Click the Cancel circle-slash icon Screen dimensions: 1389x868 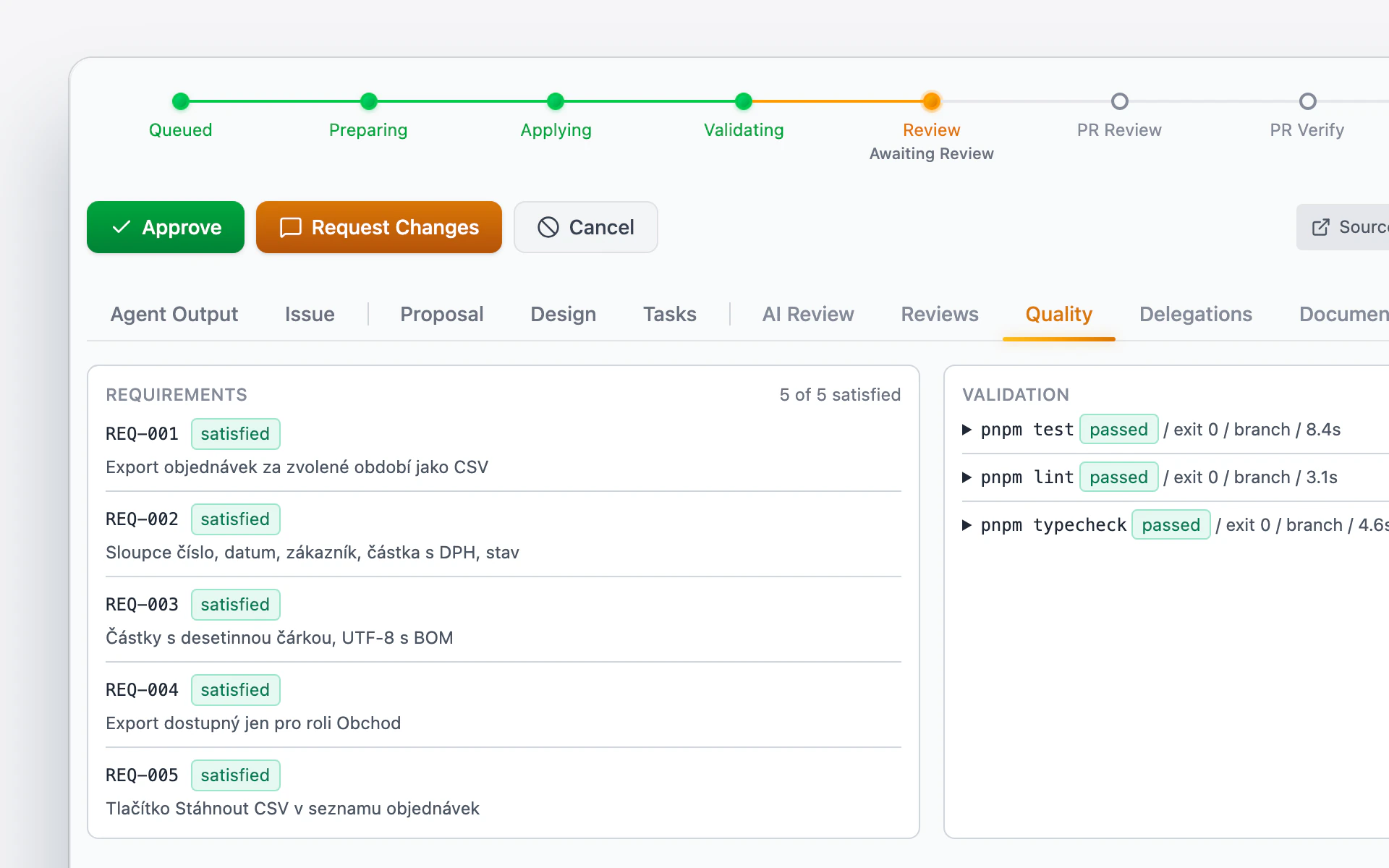pos(548,227)
